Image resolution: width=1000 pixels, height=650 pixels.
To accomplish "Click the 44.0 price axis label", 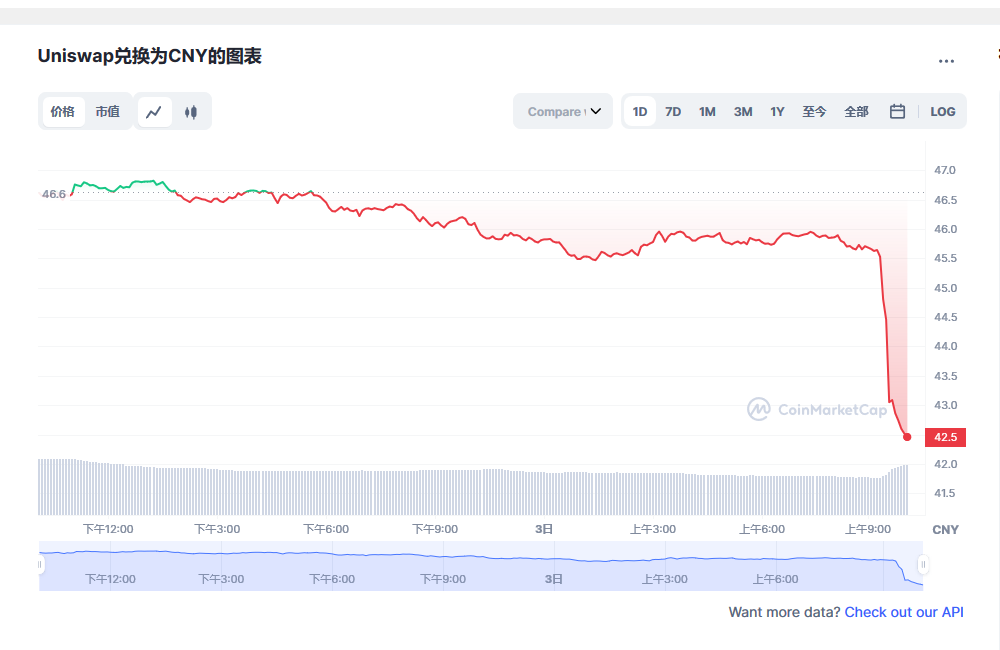I will (x=945, y=346).
